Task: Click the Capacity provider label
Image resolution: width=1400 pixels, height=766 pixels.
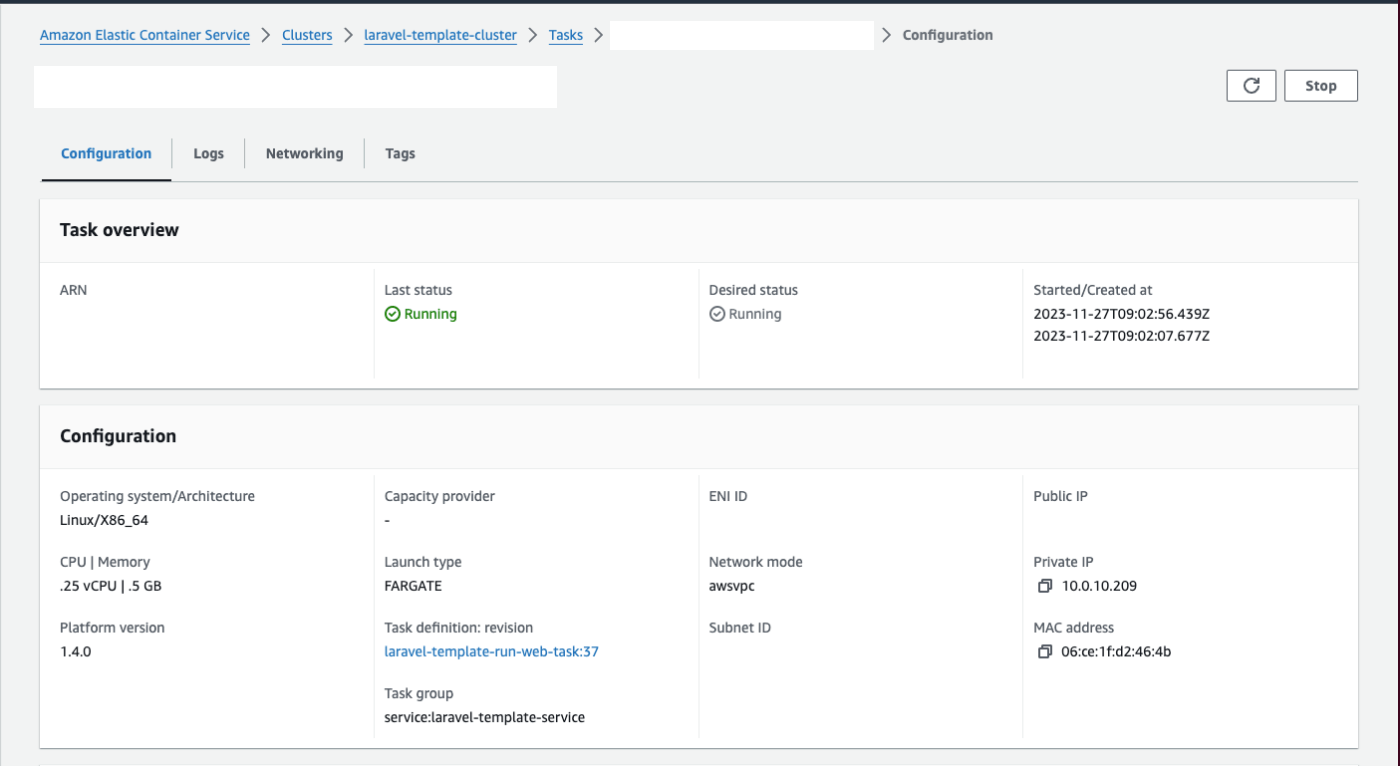Action: pos(439,496)
